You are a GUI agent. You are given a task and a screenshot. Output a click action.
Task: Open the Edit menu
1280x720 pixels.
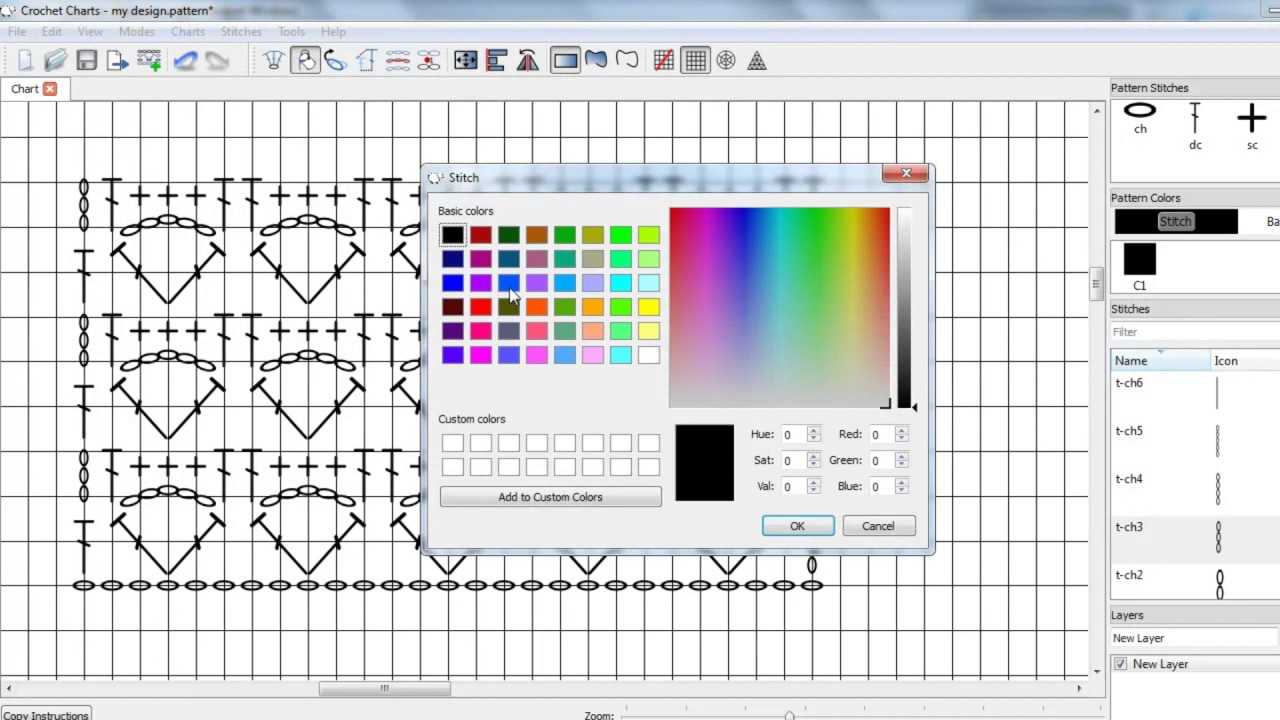[52, 32]
